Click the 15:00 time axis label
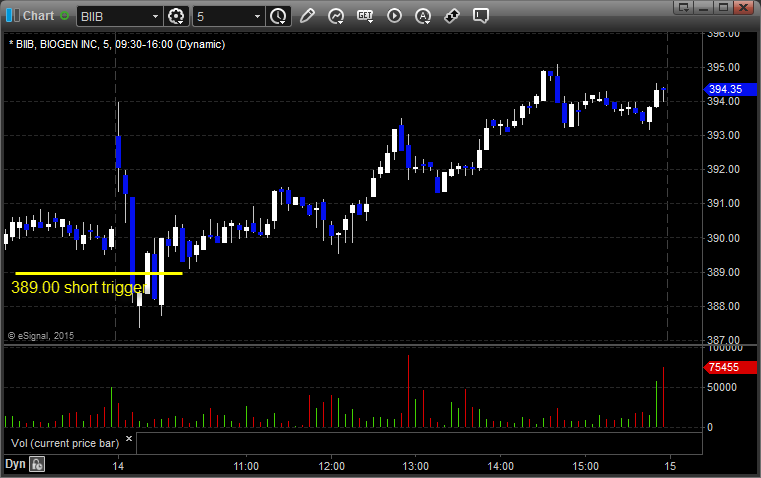The height and width of the screenshot is (478, 761). [x=585, y=466]
